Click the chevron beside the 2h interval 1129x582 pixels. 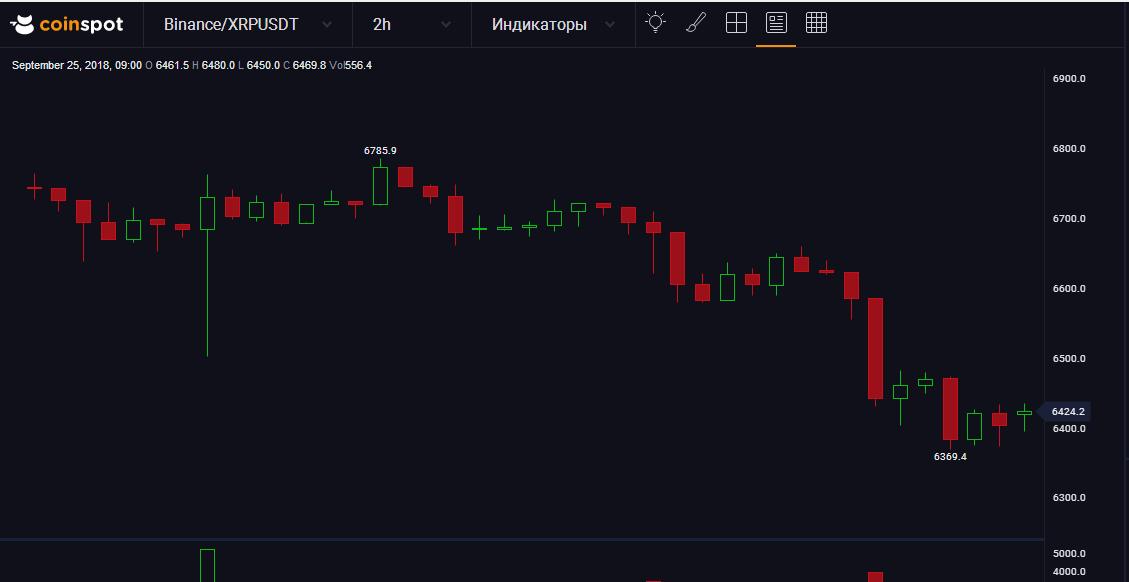pos(446,25)
